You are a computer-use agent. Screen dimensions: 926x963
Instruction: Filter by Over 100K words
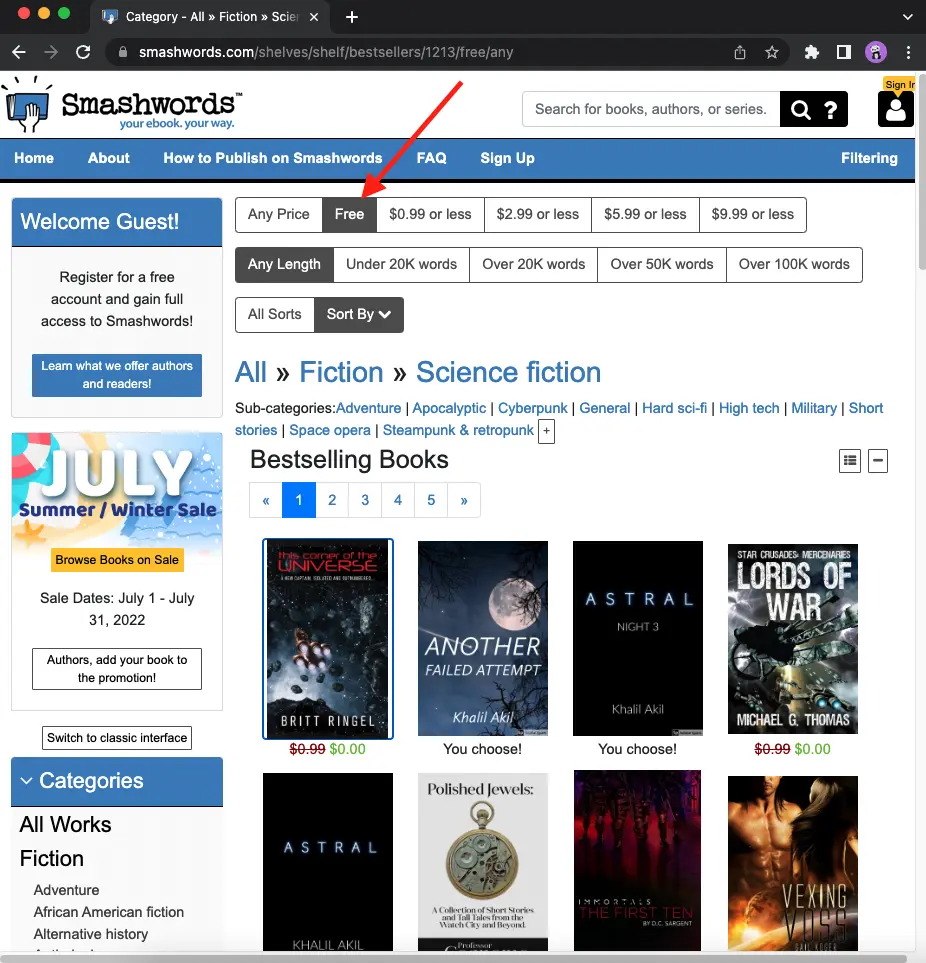tap(794, 265)
